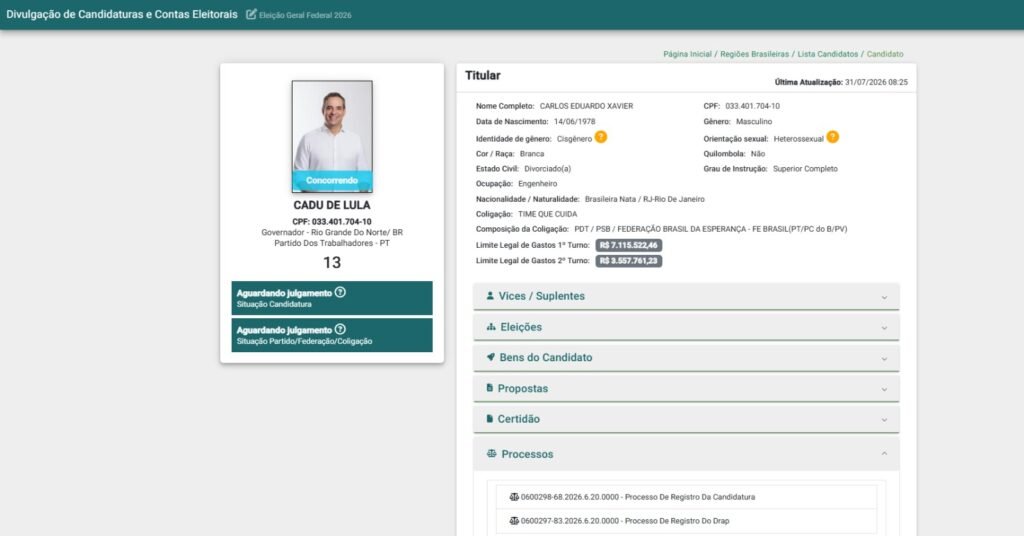Click the Candidato breadcrumb
The image size is (1024, 536).
pyautogui.click(x=885, y=54)
